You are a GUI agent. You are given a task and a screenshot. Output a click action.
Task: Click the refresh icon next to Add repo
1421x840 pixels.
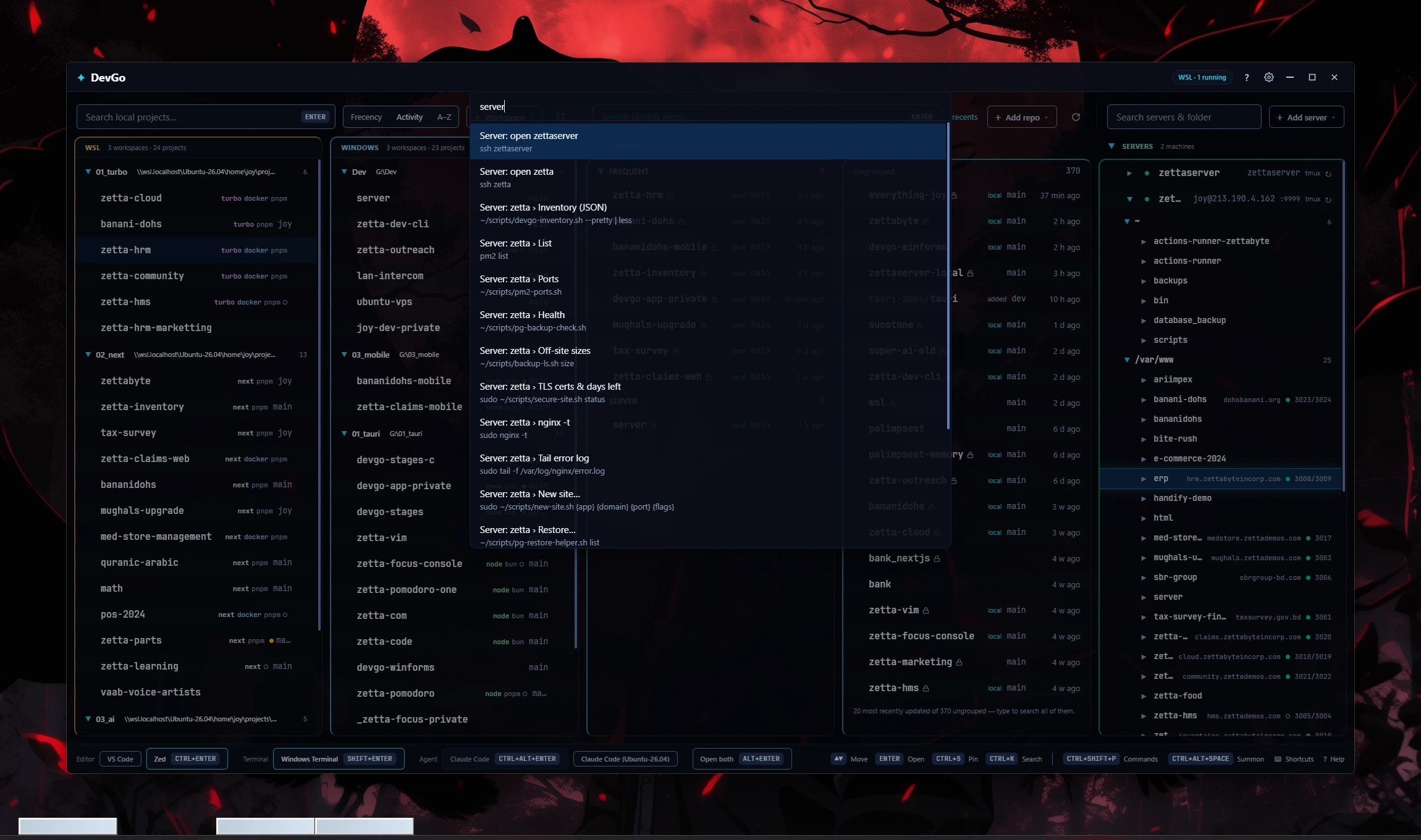tap(1076, 117)
